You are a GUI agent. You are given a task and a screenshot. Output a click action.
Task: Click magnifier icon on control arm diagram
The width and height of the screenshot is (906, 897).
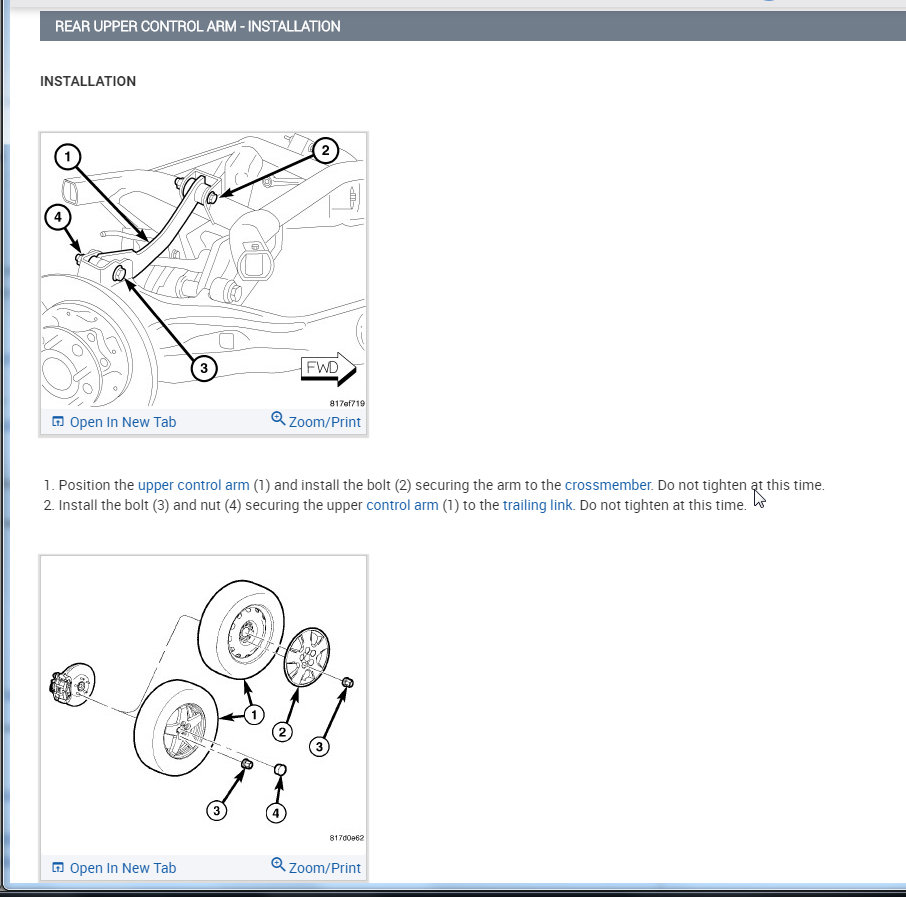278,418
